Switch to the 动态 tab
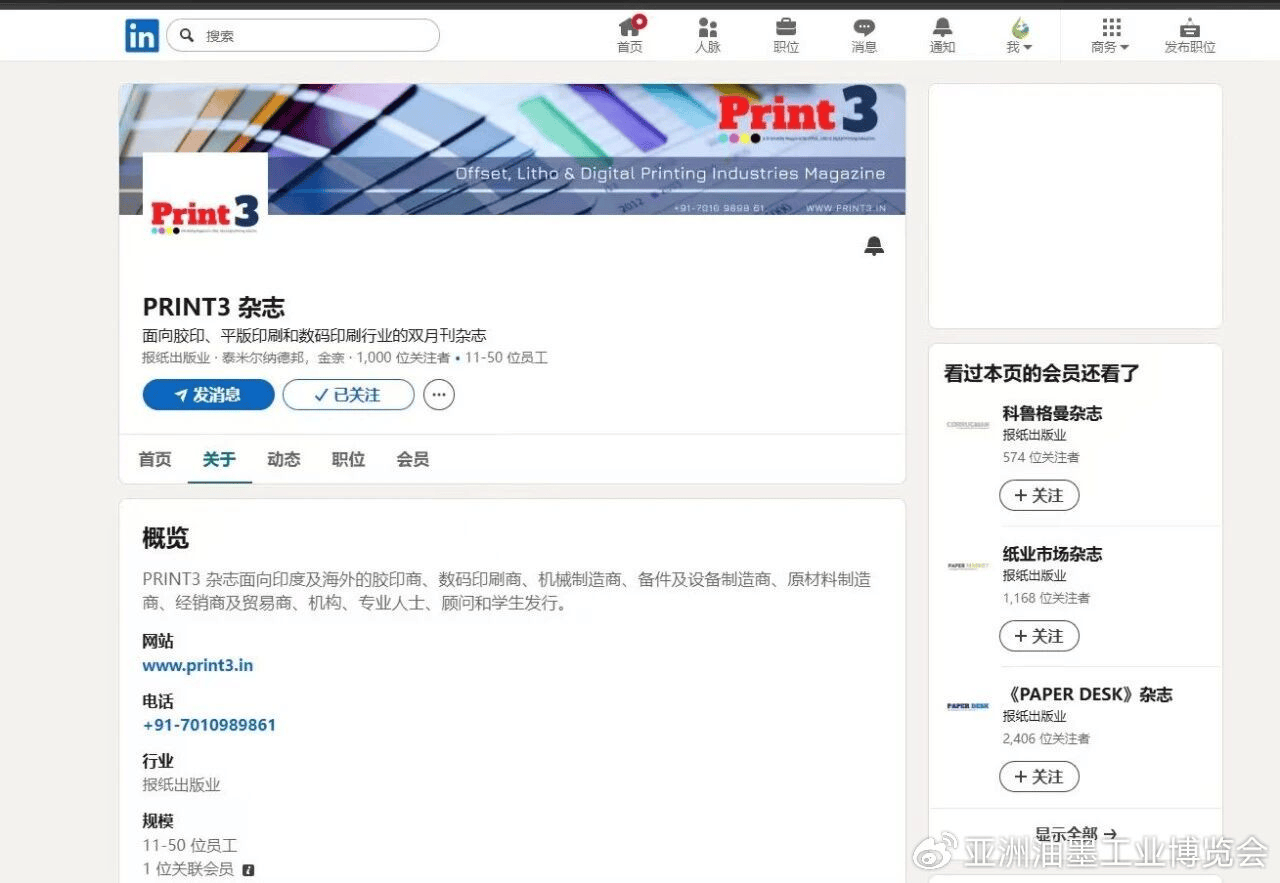This screenshot has width=1280, height=883. tap(283, 459)
